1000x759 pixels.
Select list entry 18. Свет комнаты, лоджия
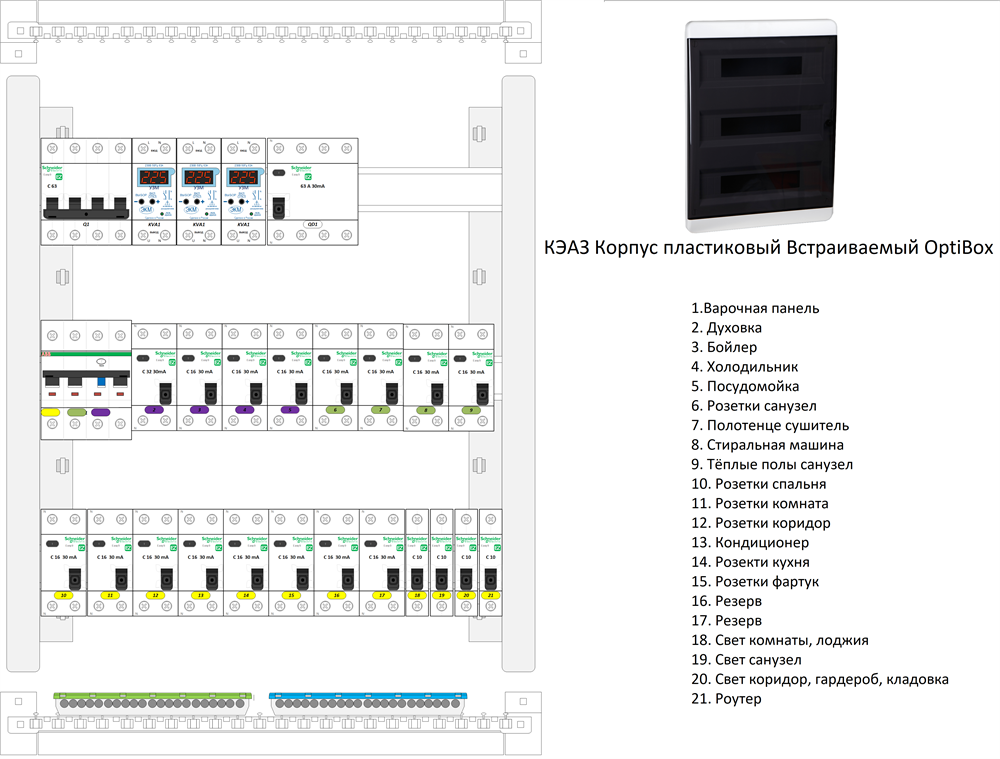780,640
